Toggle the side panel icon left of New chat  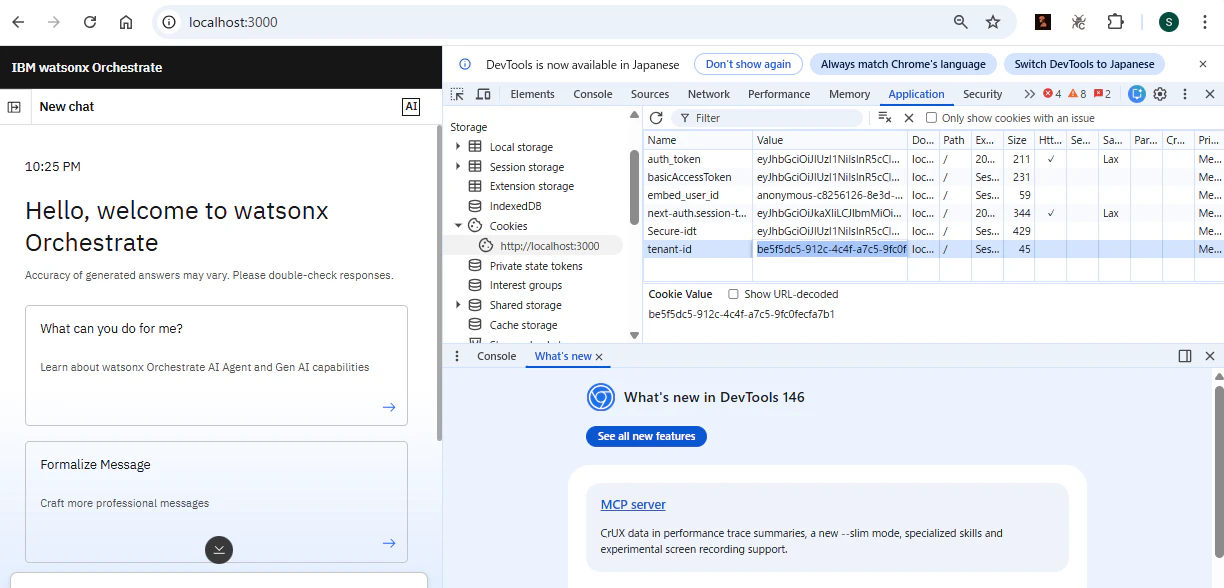tap(15, 106)
